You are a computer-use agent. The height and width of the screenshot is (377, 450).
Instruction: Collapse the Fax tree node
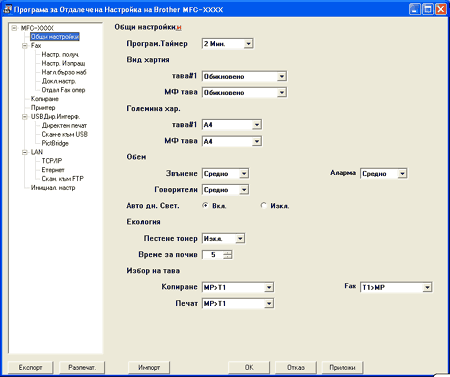[x=25, y=46]
